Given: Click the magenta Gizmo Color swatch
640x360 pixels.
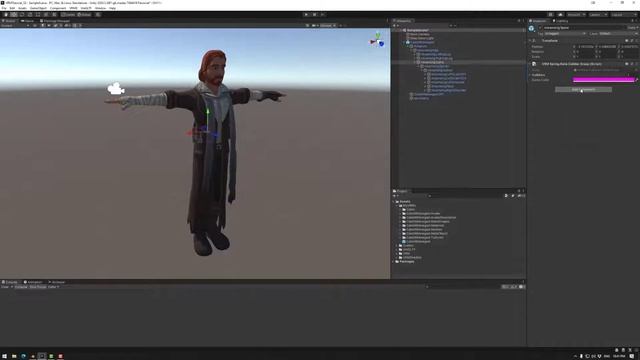Looking at the screenshot, I should [x=603, y=80].
